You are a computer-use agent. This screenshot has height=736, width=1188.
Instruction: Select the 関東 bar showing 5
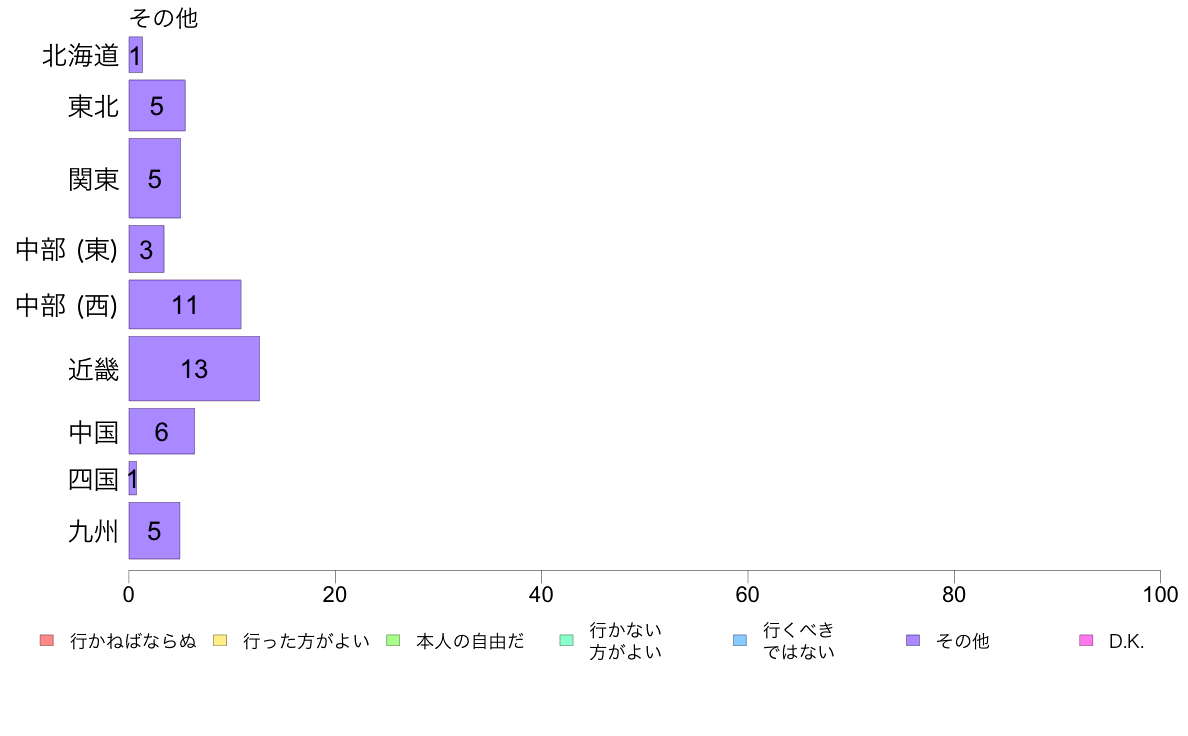(x=155, y=178)
